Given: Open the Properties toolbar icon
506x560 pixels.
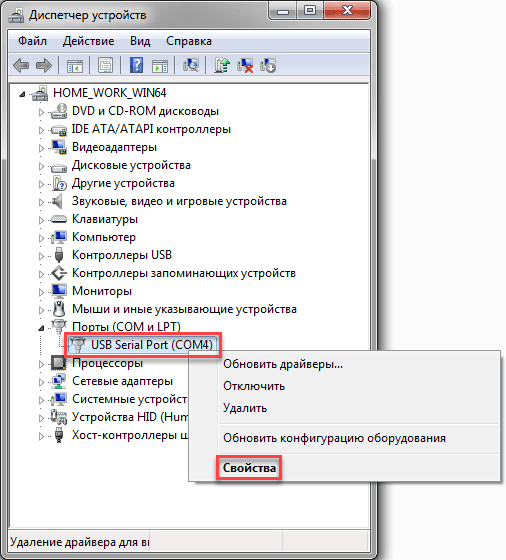Looking at the screenshot, I should pos(105,66).
